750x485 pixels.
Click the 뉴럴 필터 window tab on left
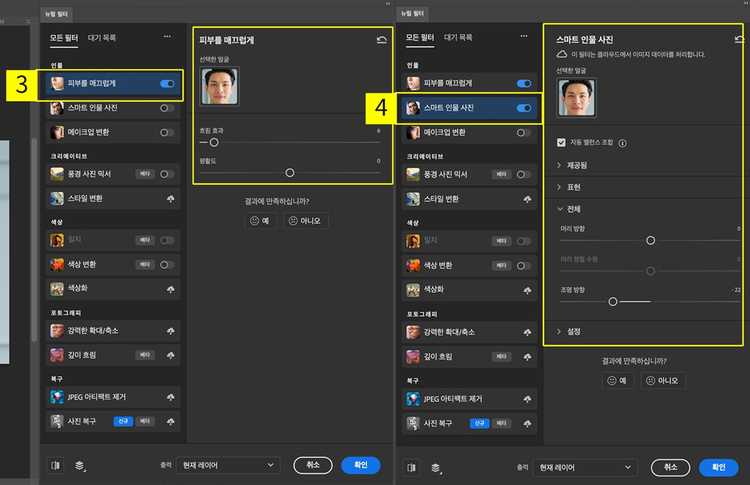pyautogui.click(x=56, y=14)
